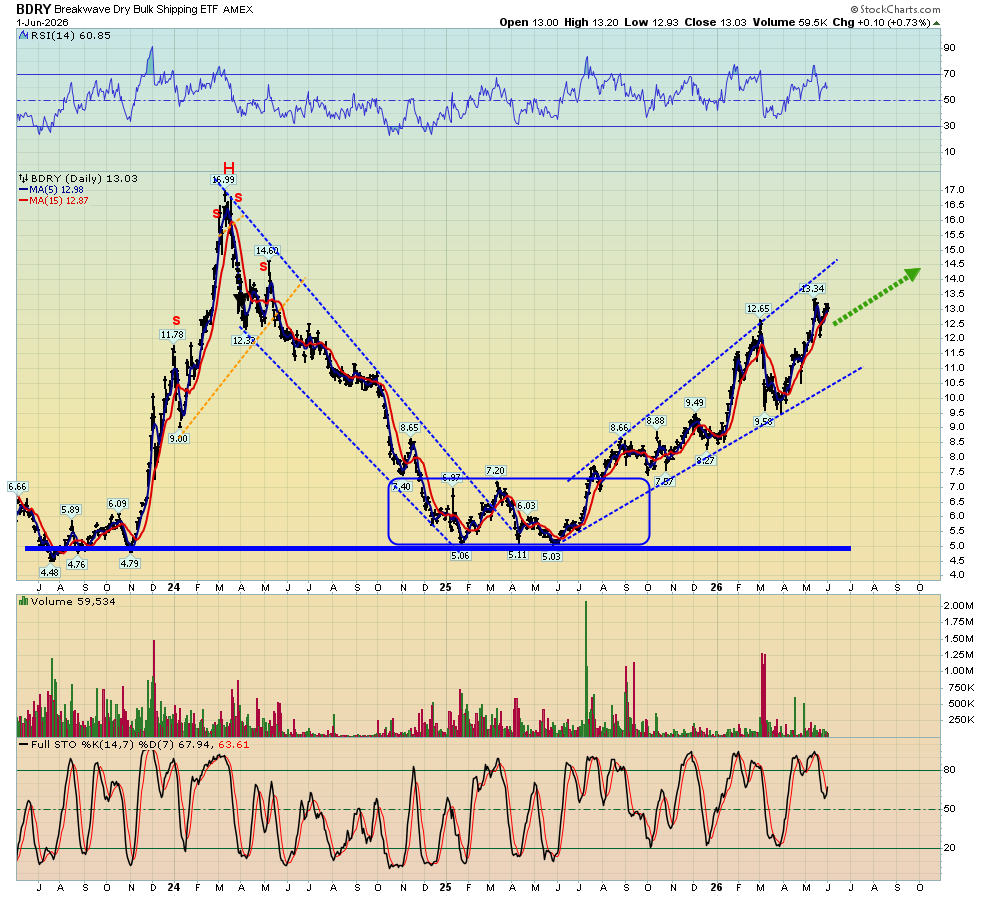Click the Close 13.03 value
The image size is (990, 897).
715,23
